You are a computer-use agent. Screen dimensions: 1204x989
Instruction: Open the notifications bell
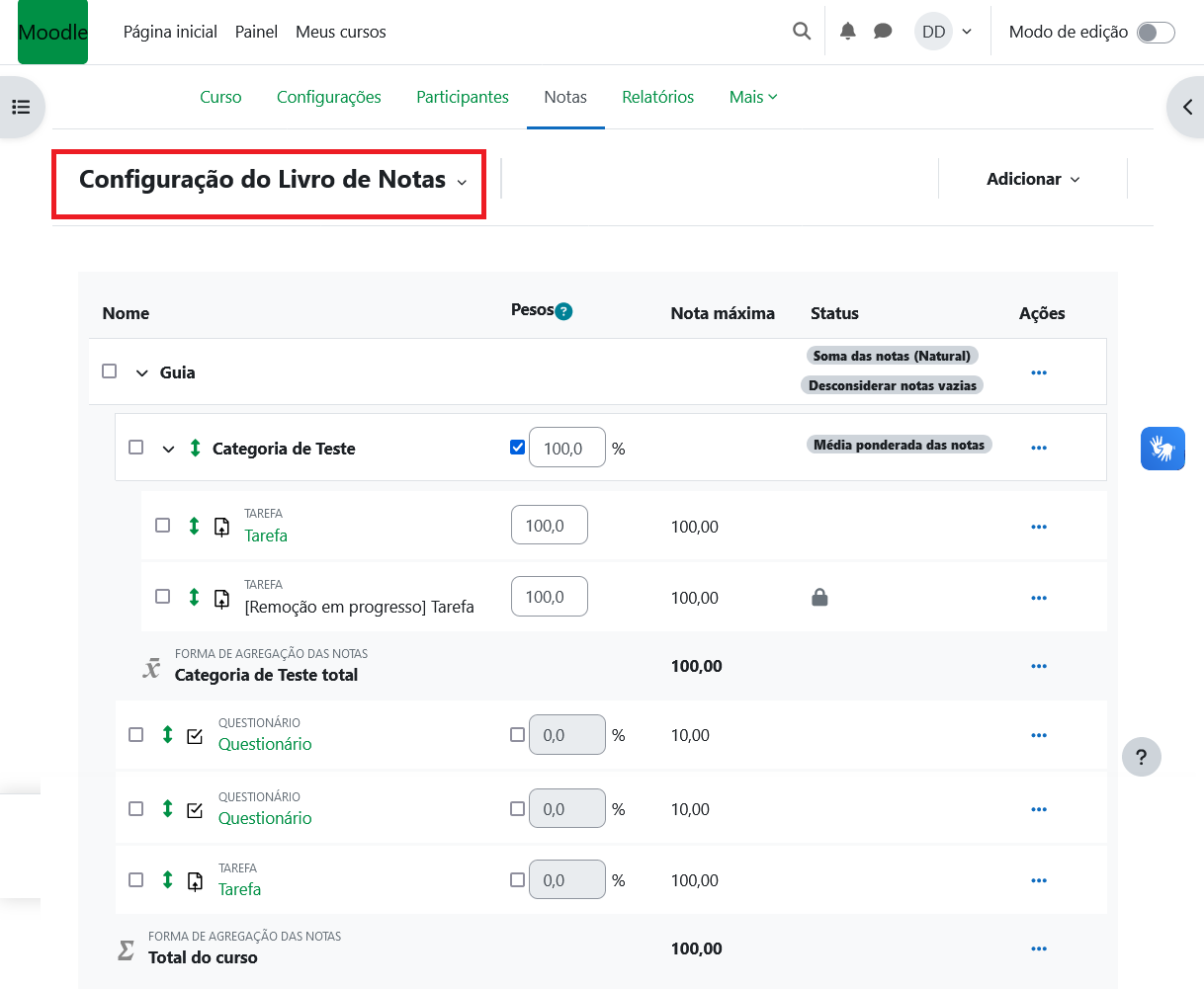tap(847, 32)
